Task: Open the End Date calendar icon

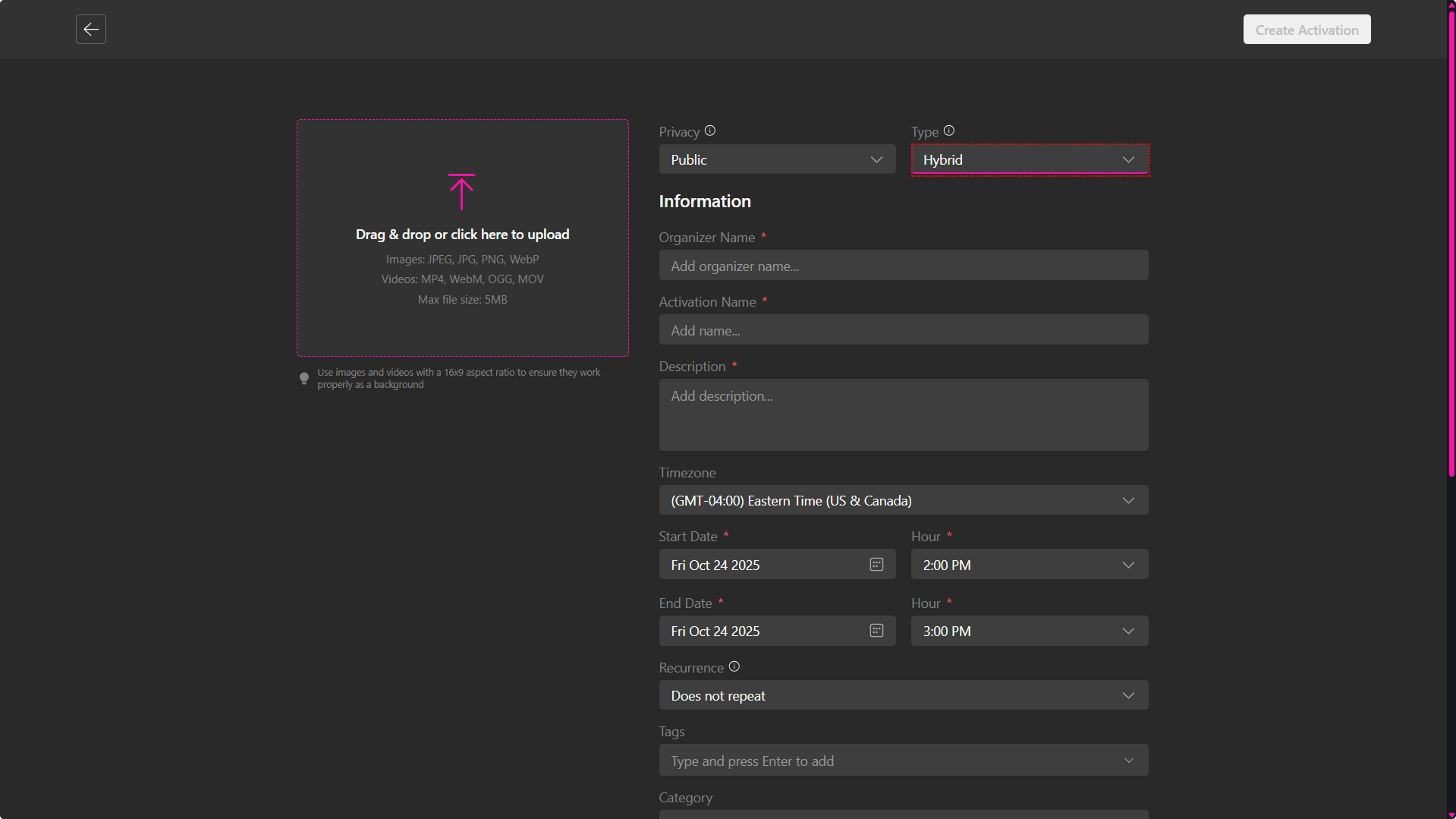Action: coord(876,631)
